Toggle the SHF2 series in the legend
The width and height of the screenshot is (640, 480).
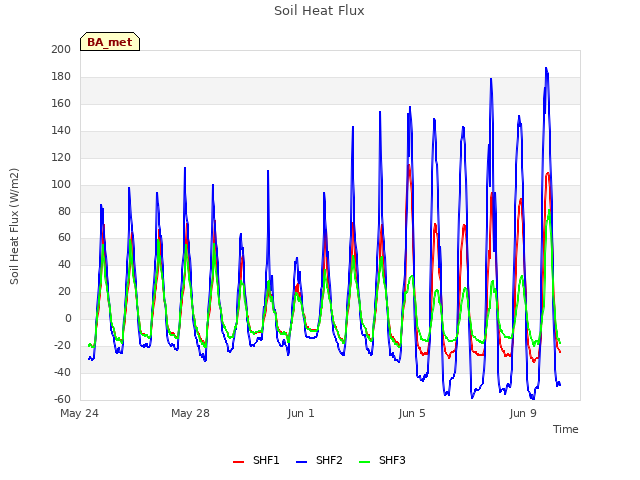coord(319,460)
